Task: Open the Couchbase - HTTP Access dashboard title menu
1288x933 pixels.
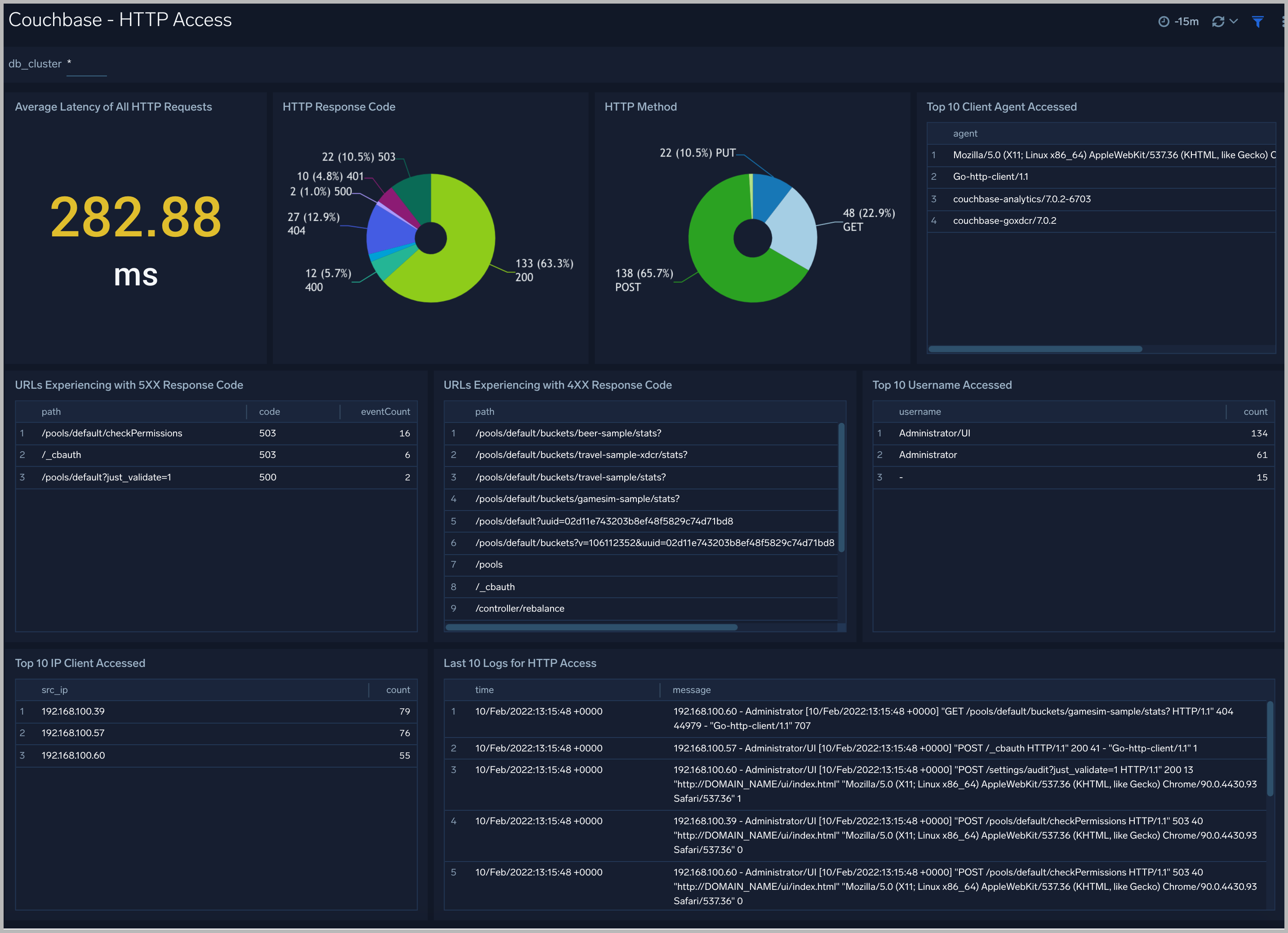Action: [120, 20]
